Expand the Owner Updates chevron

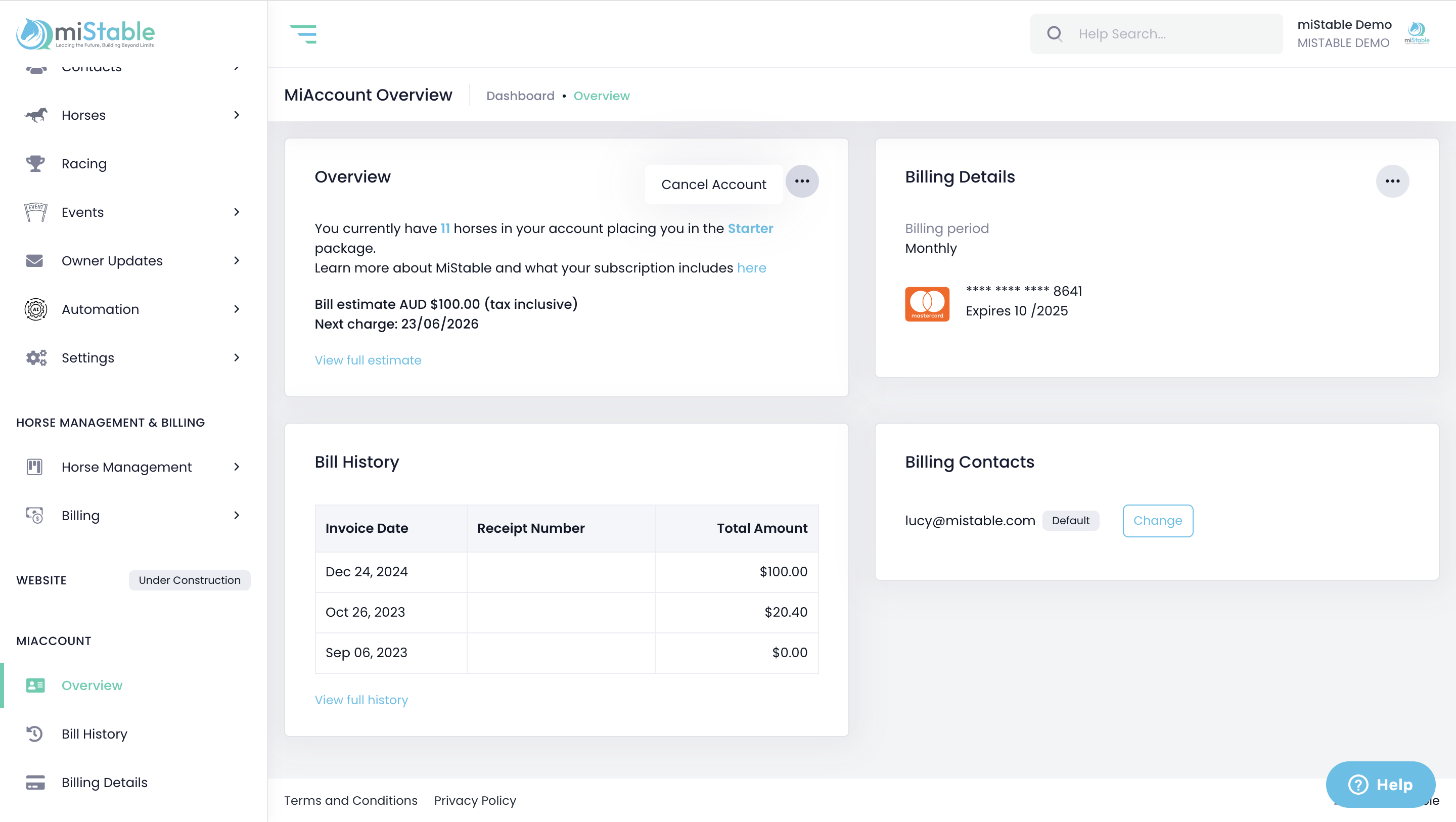point(236,261)
